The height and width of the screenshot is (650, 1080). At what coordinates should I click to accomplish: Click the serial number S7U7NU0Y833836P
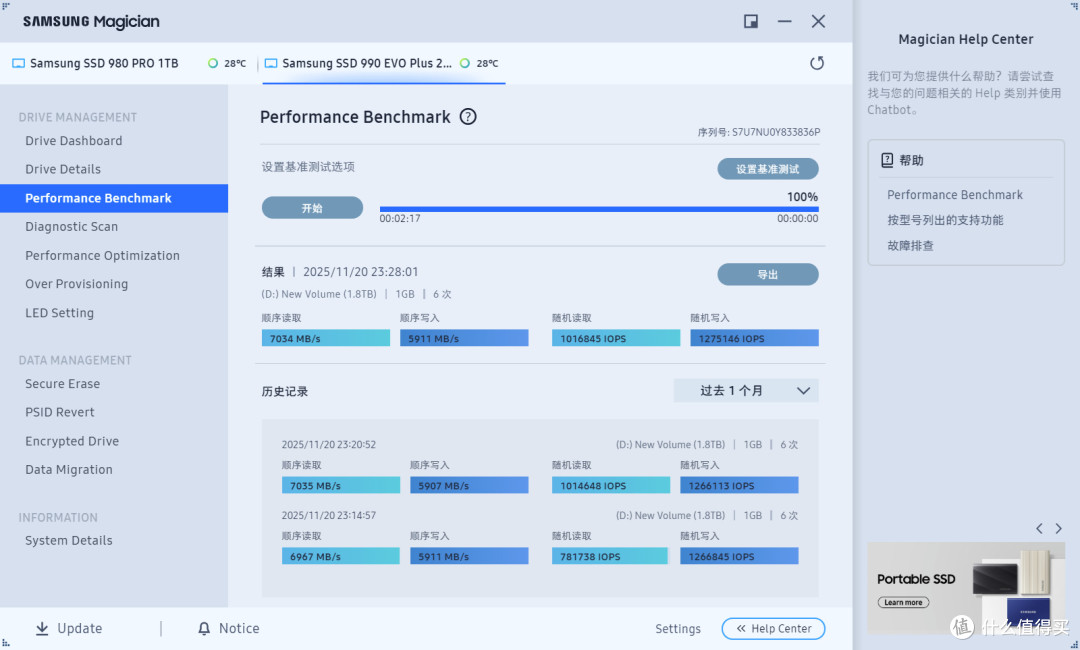coord(776,132)
